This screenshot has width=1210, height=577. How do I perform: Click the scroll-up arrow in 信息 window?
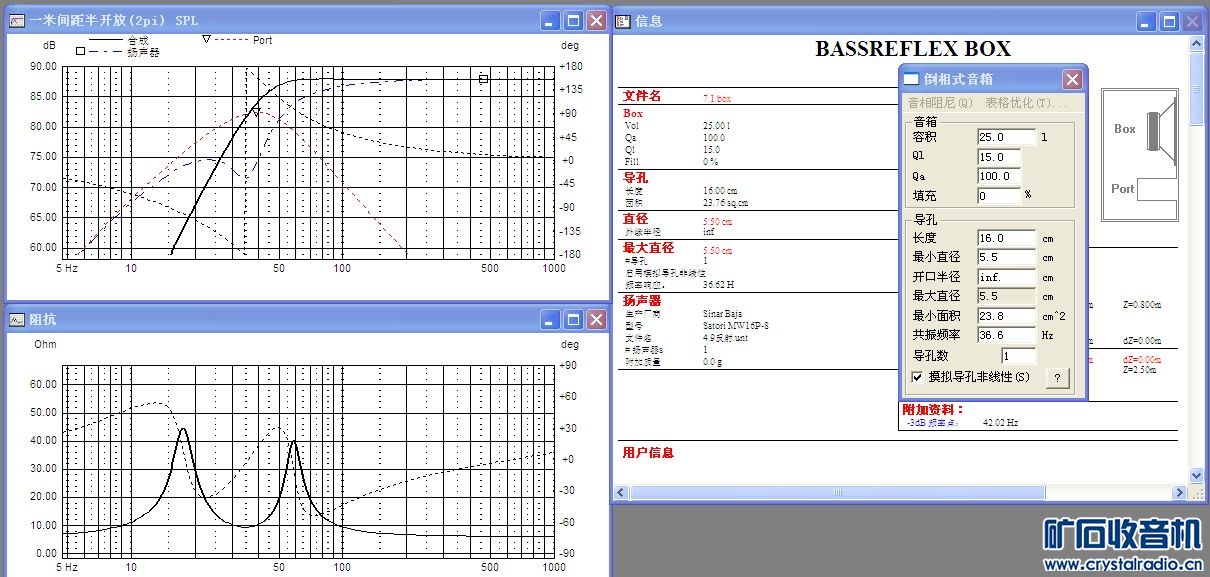click(1196, 43)
